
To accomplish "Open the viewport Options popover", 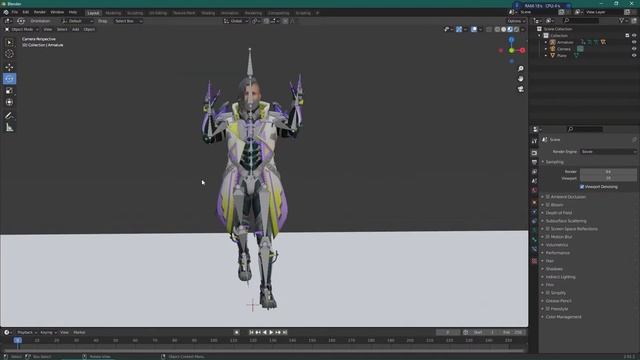I will pos(516,21).
